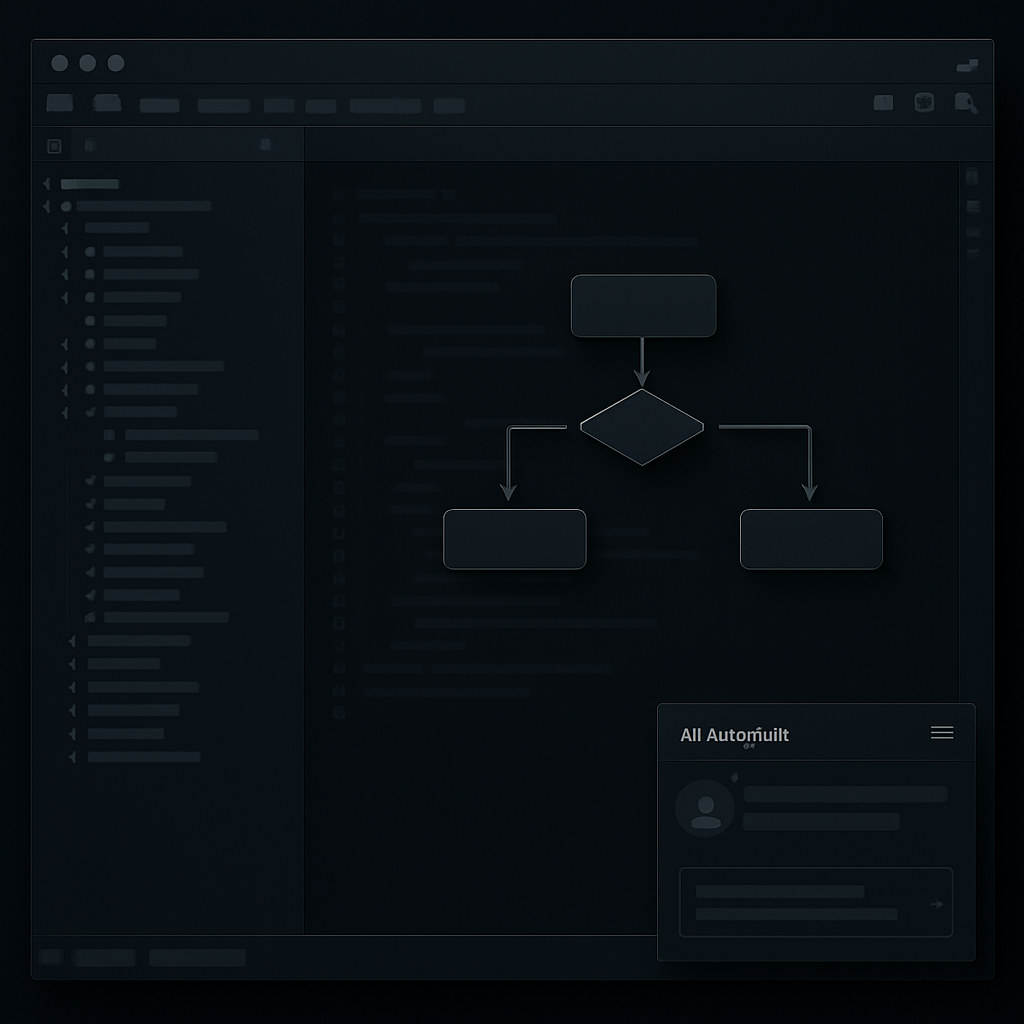Select the bottom-left rectangle flowchart node
The width and height of the screenshot is (1024, 1024).
tap(515, 539)
